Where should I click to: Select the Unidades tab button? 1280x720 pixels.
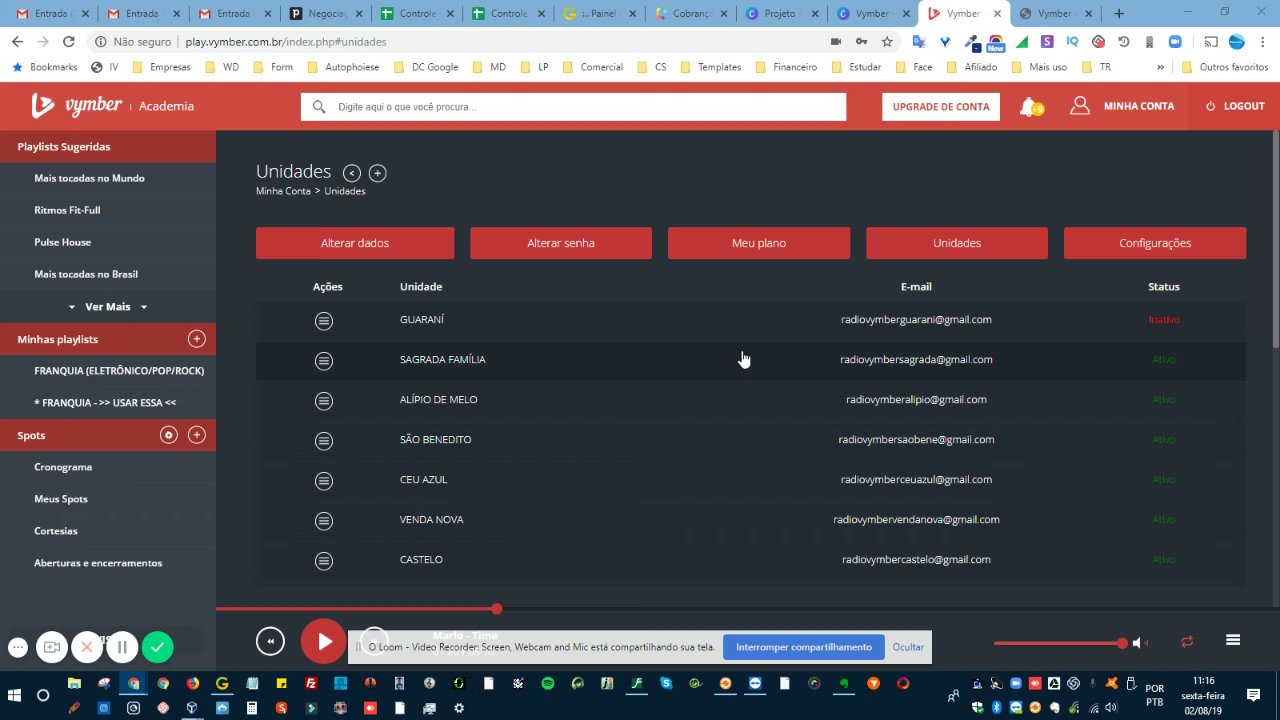(957, 243)
